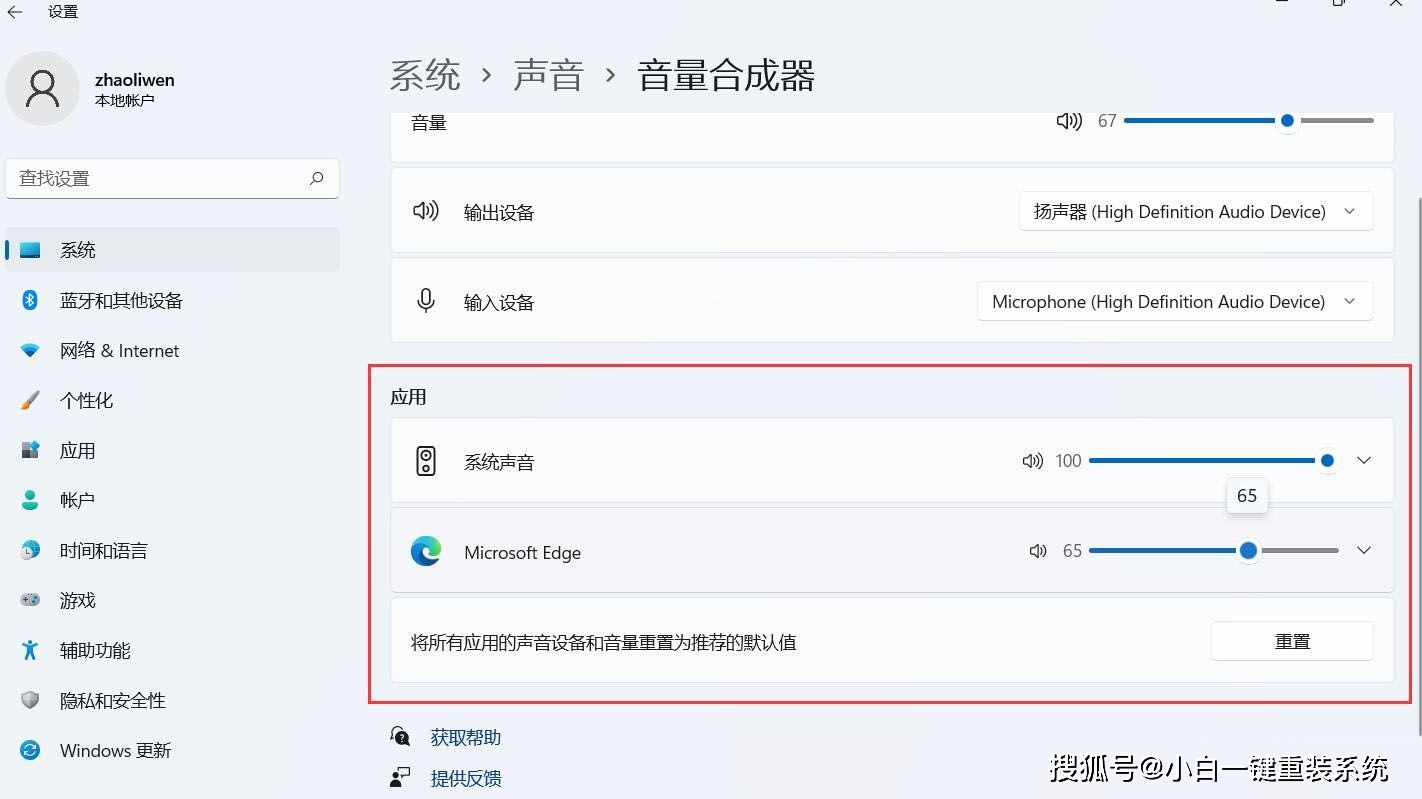Click the paintbrush personalization icon
This screenshot has height=799, width=1422.
(30, 400)
